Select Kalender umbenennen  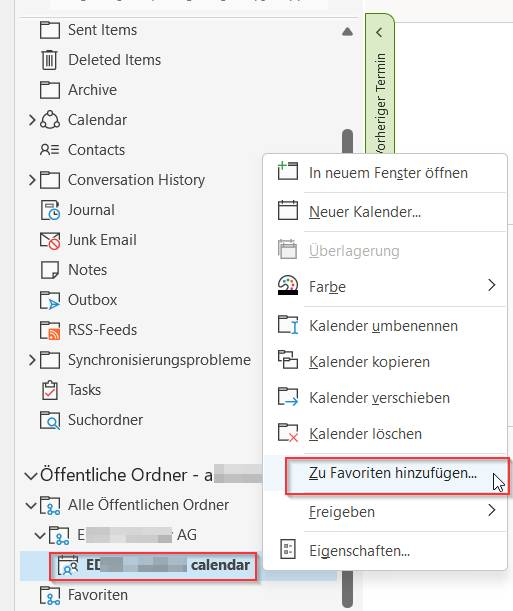pyautogui.click(x=385, y=326)
